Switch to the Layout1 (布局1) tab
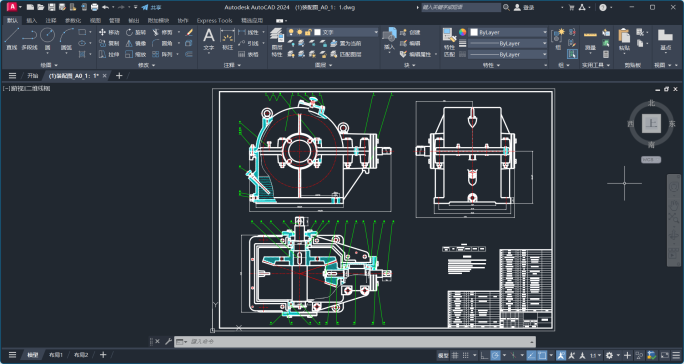 click(56, 355)
